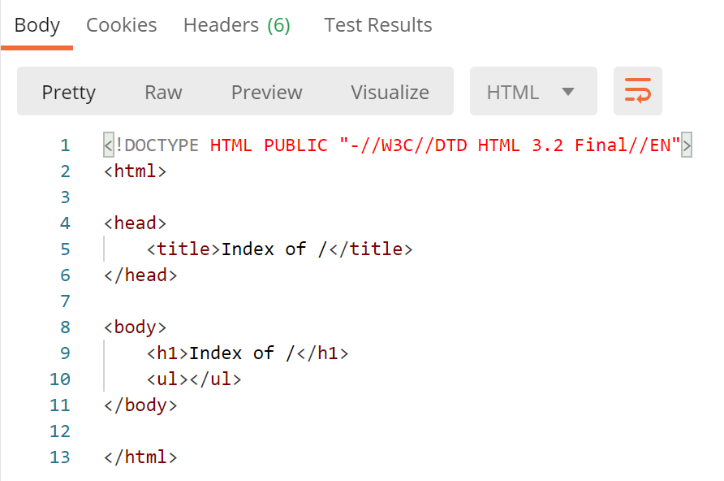Screen dimensions: 724x481
Task: Click the title tag text on line 5
Action: click(x=279, y=250)
